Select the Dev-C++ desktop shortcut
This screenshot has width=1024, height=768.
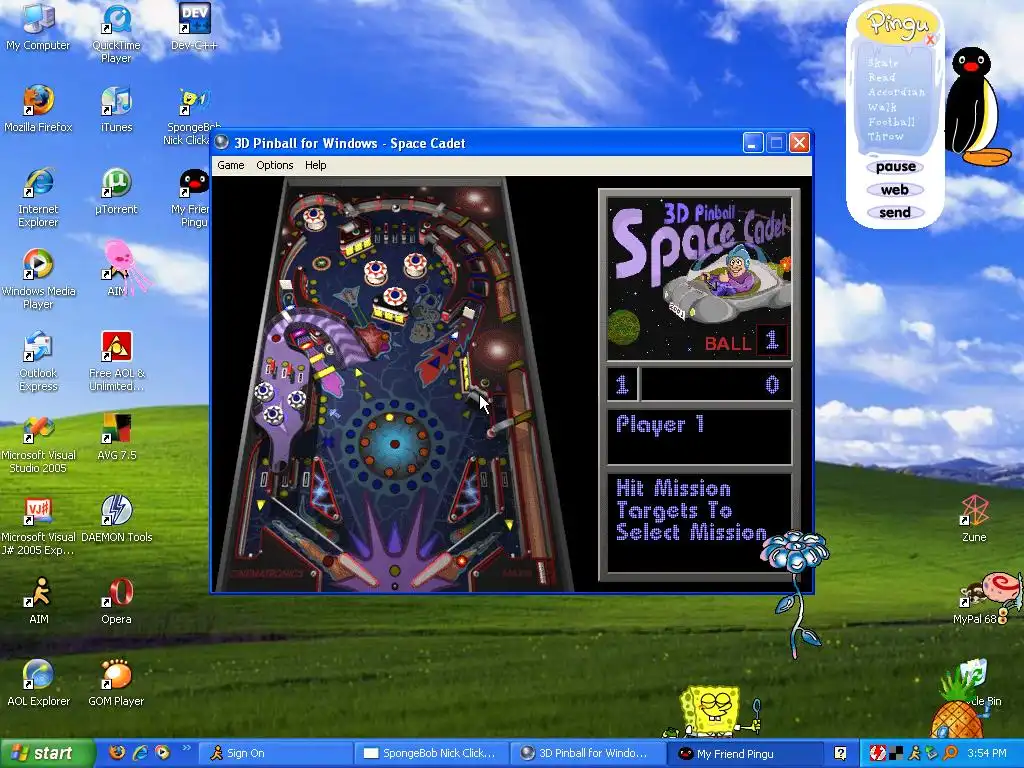tap(194, 26)
